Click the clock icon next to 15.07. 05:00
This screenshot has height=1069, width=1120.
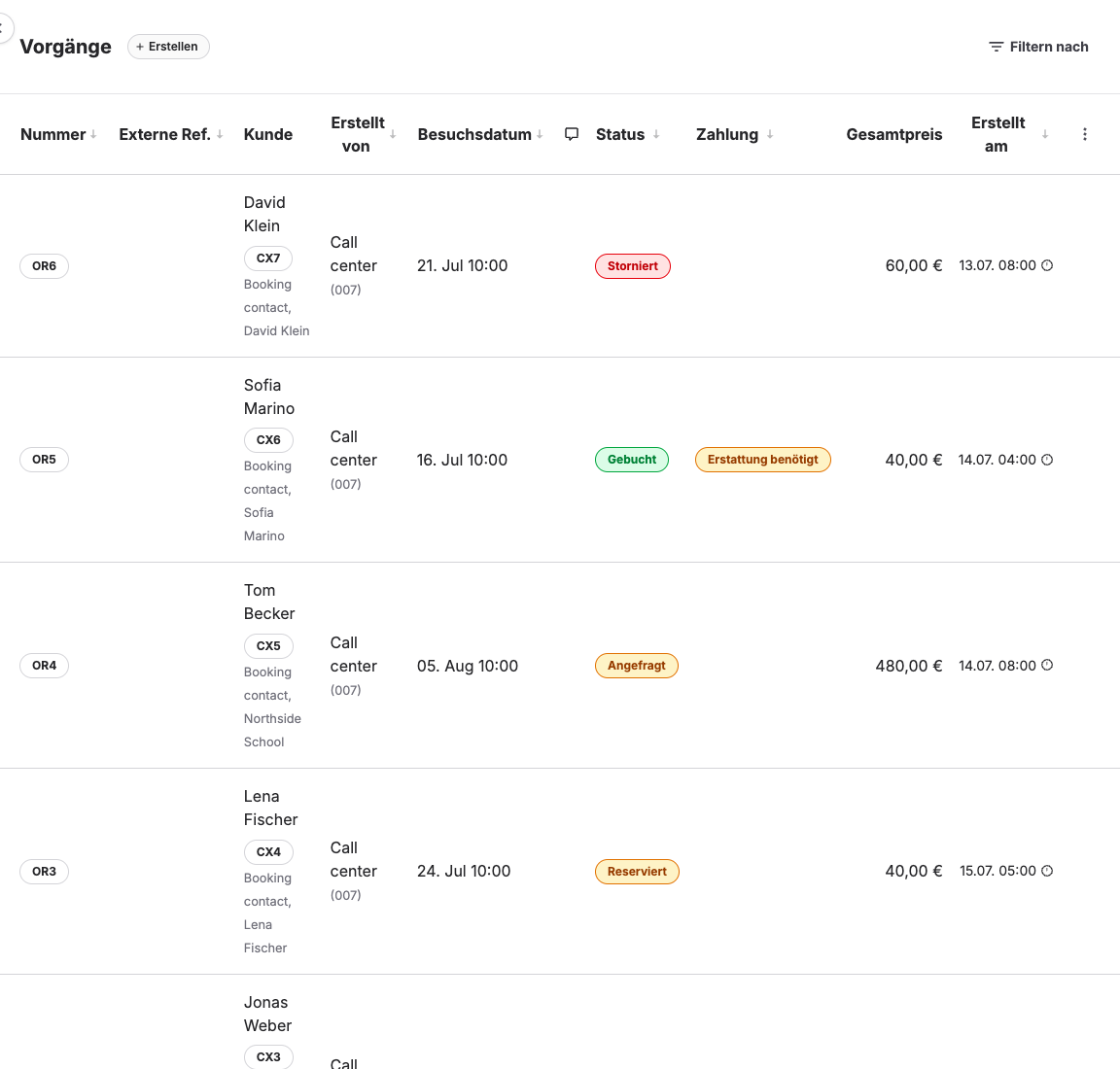1047,871
